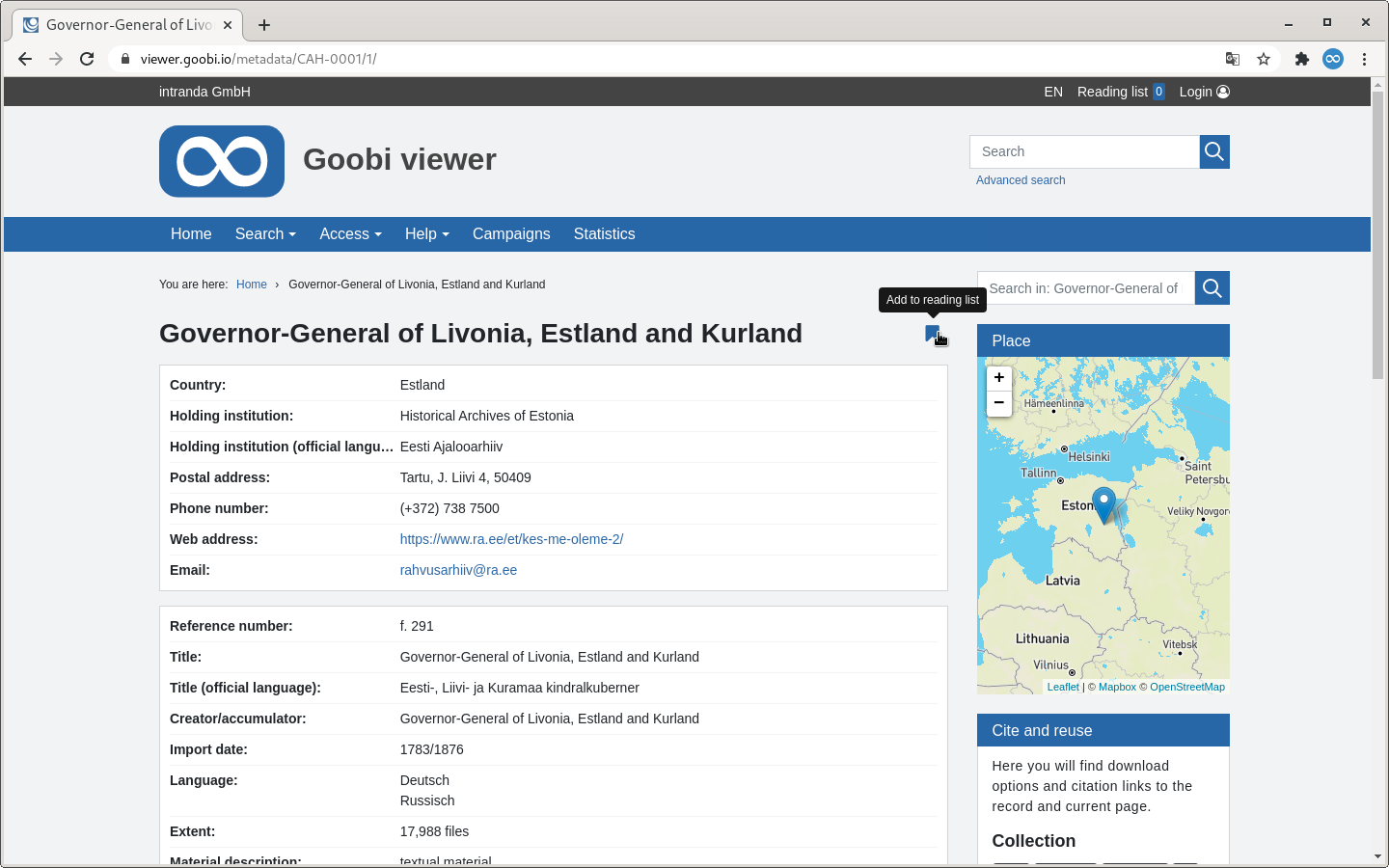Click the header search magnifier button
Viewport: 1389px width, 868px height.
click(1214, 151)
